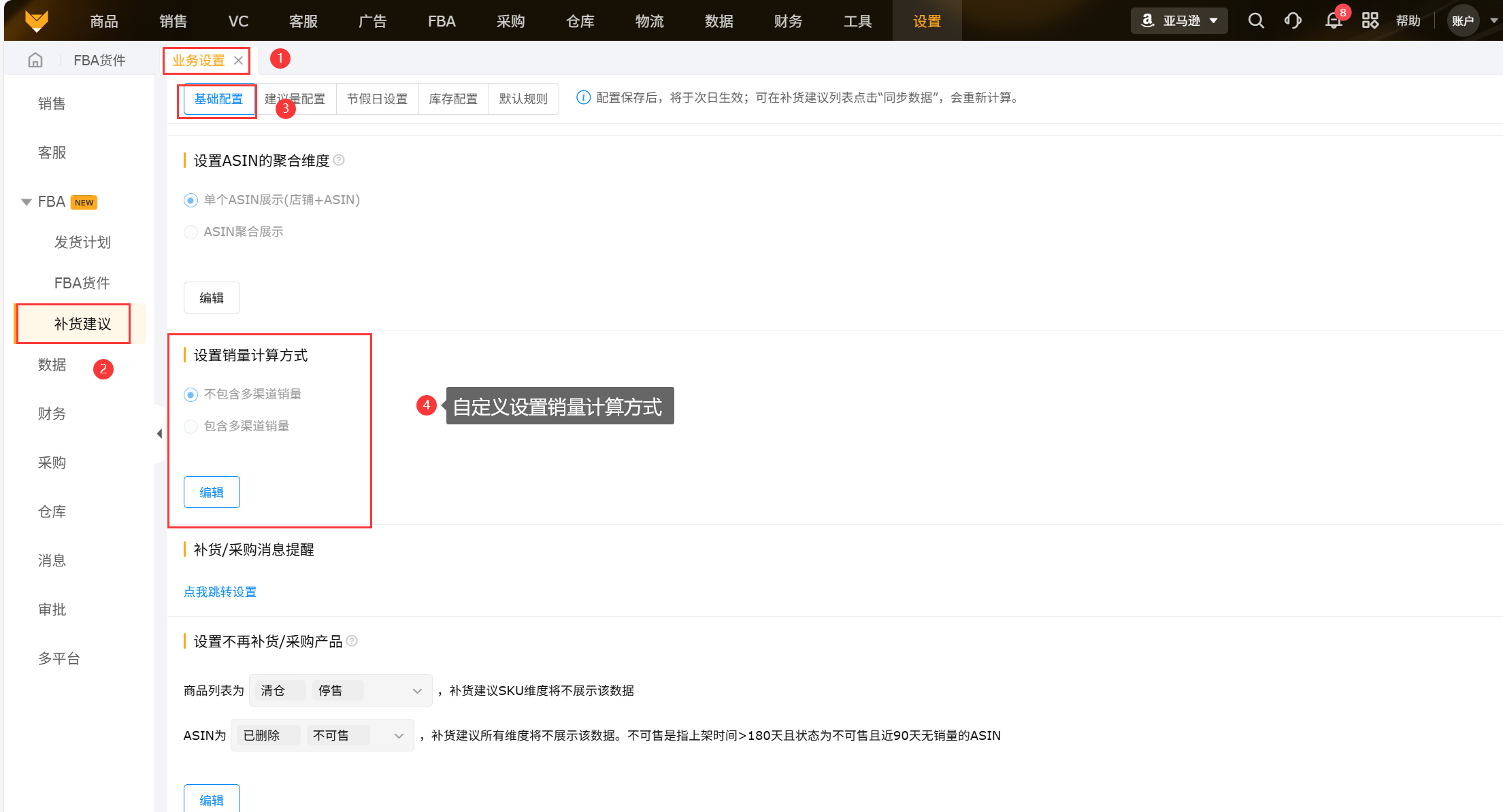Open the 库存配置 tab
Viewport: 1503px width, 812px height.
[453, 99]
